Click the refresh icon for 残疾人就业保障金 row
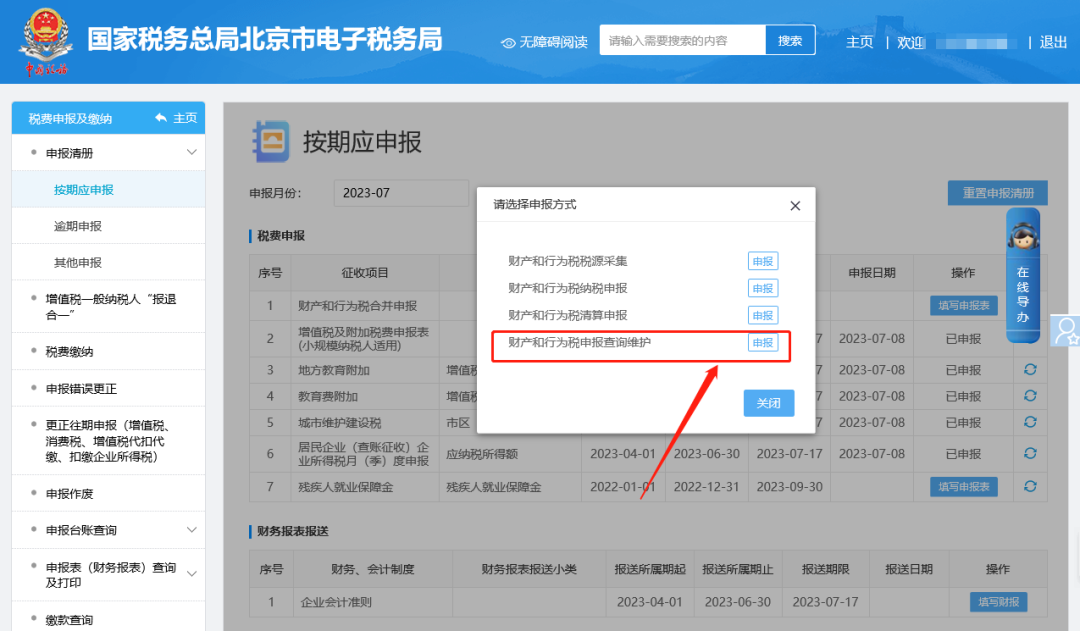This screenshot has width=1080, height=631. point(1029,487)
